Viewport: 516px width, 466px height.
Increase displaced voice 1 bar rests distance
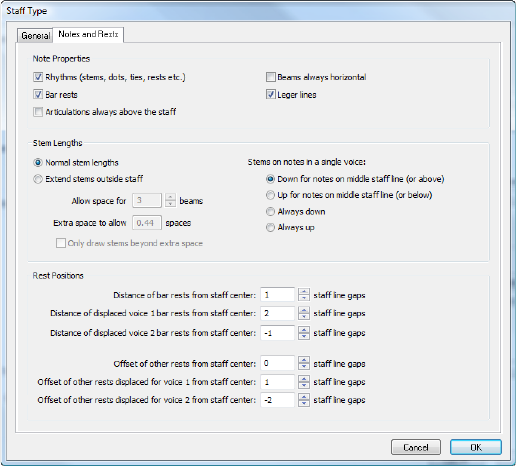[x=304, y=310]
